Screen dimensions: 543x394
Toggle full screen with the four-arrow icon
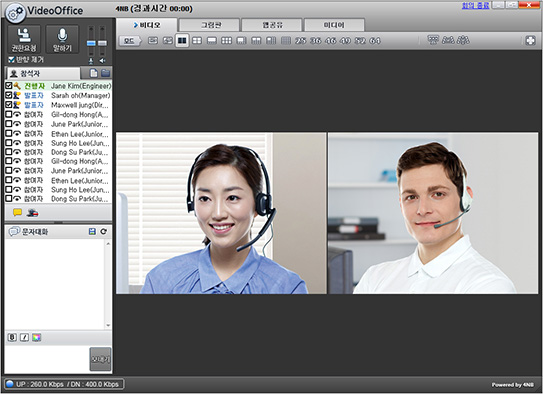[x=530, y=41]
